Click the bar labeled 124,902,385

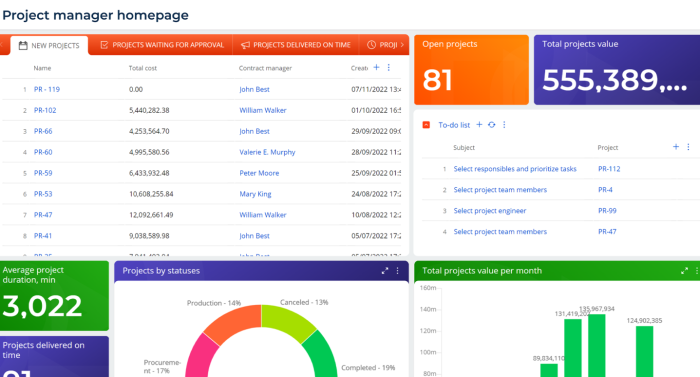click(645, 351)
